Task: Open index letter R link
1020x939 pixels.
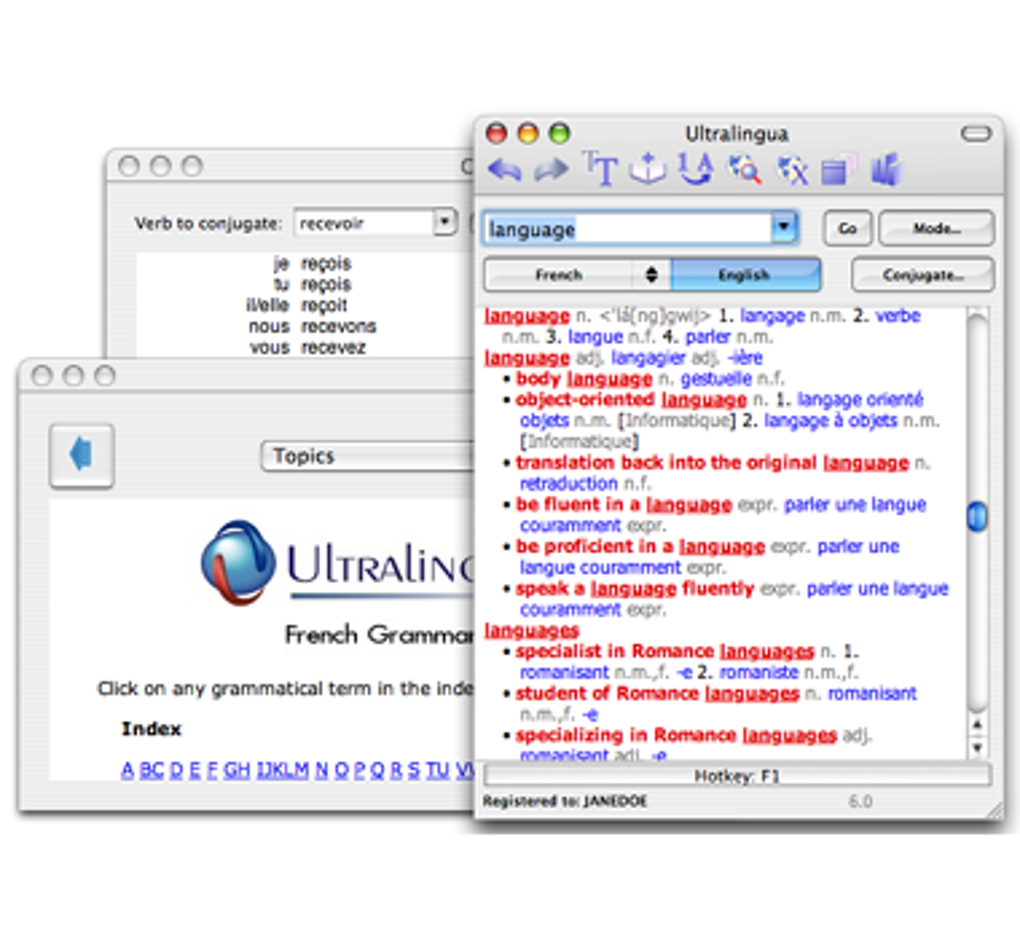Action: (x=396, y=770)
